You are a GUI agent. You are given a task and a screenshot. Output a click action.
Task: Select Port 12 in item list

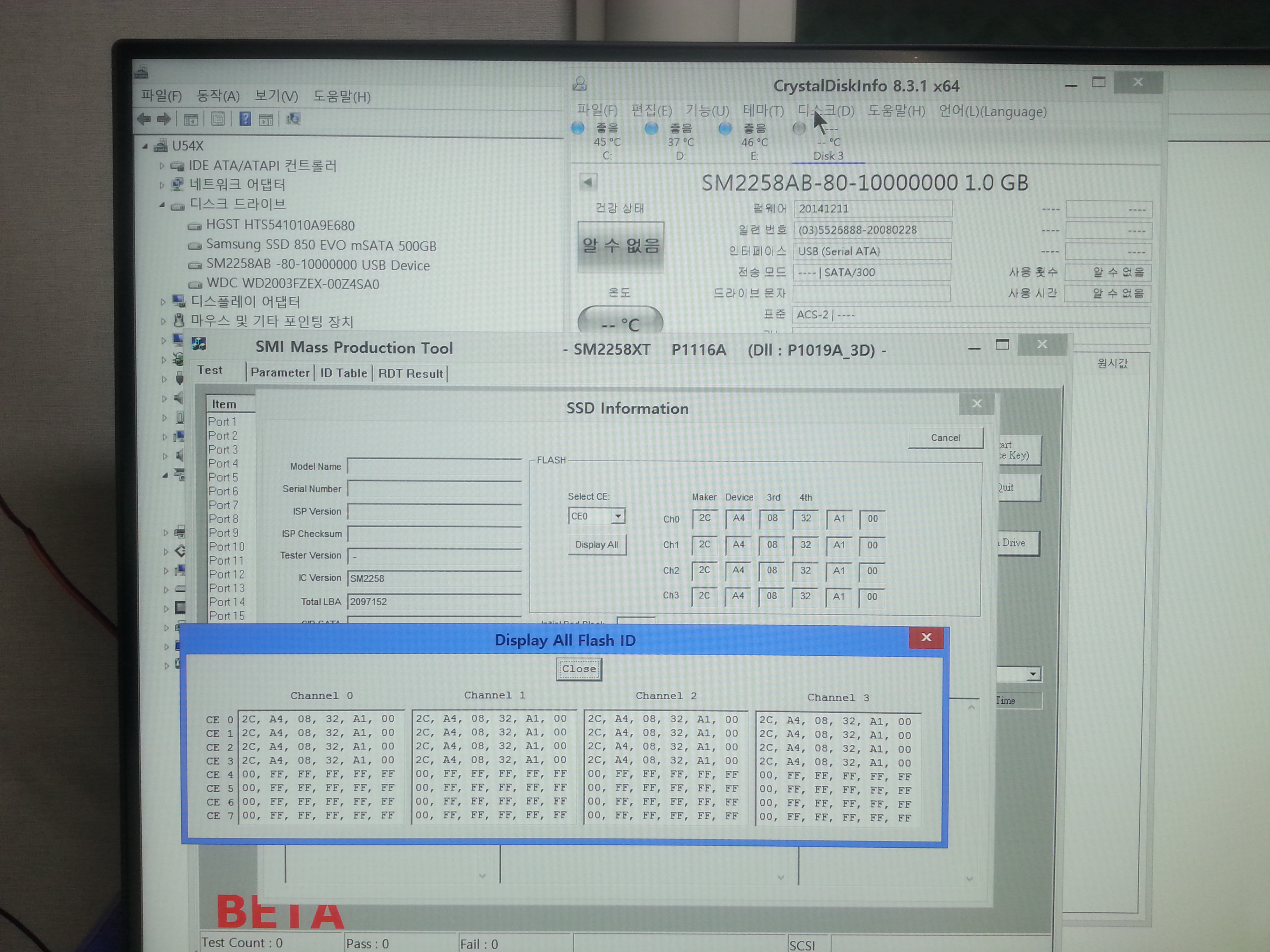(226, 574)
